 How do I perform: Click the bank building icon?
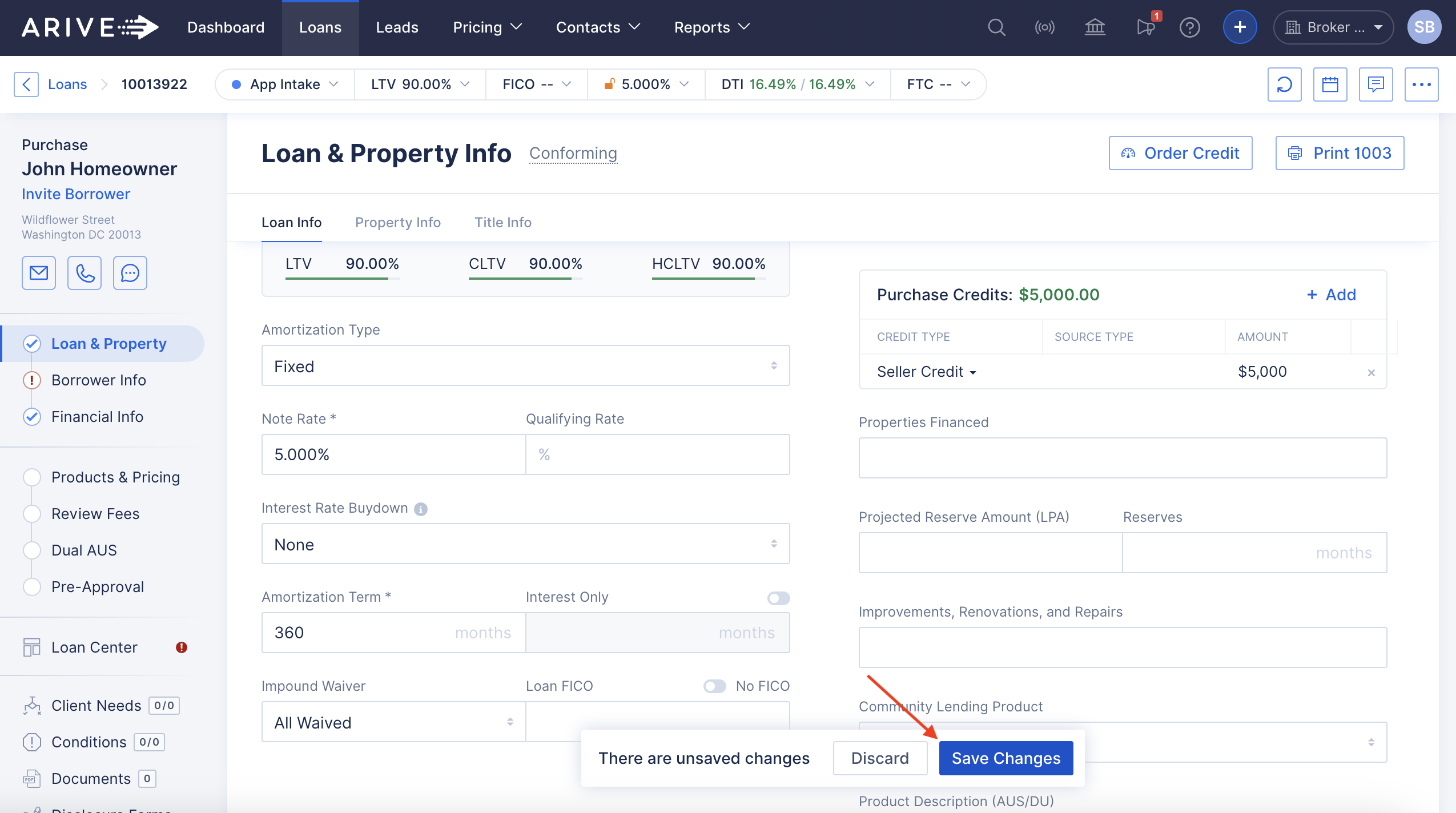pos(1095,27)
